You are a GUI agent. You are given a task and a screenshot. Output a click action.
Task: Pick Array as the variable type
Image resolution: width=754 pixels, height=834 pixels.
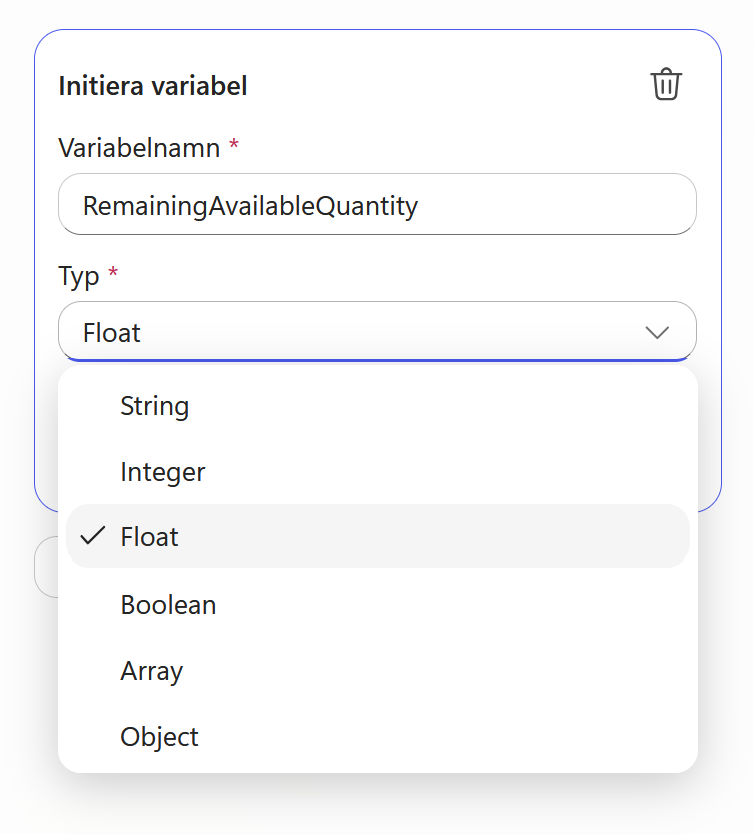[x=378, y=671]
